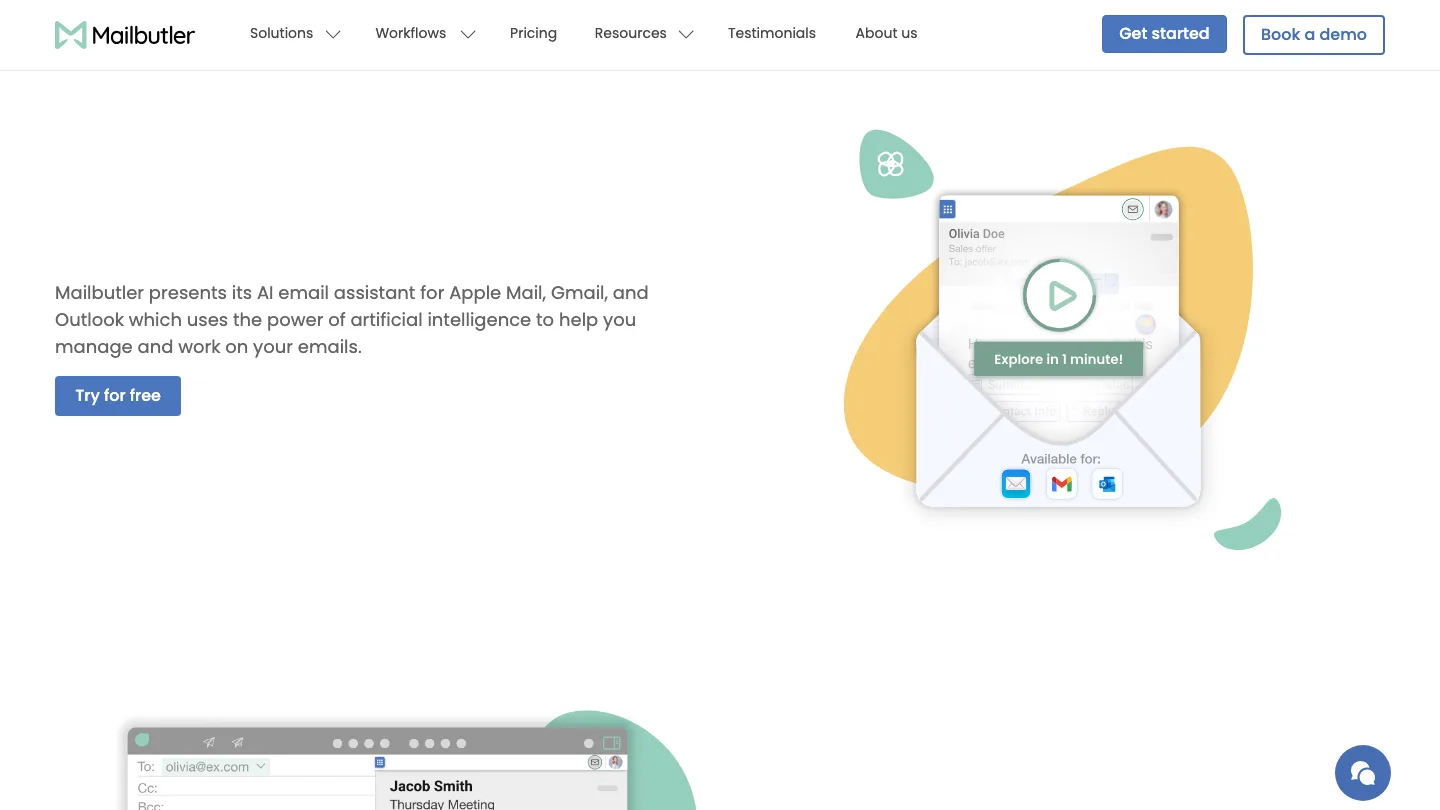Open the Workflows menu
1440x810 pixels.
click(x=411, y=33)
